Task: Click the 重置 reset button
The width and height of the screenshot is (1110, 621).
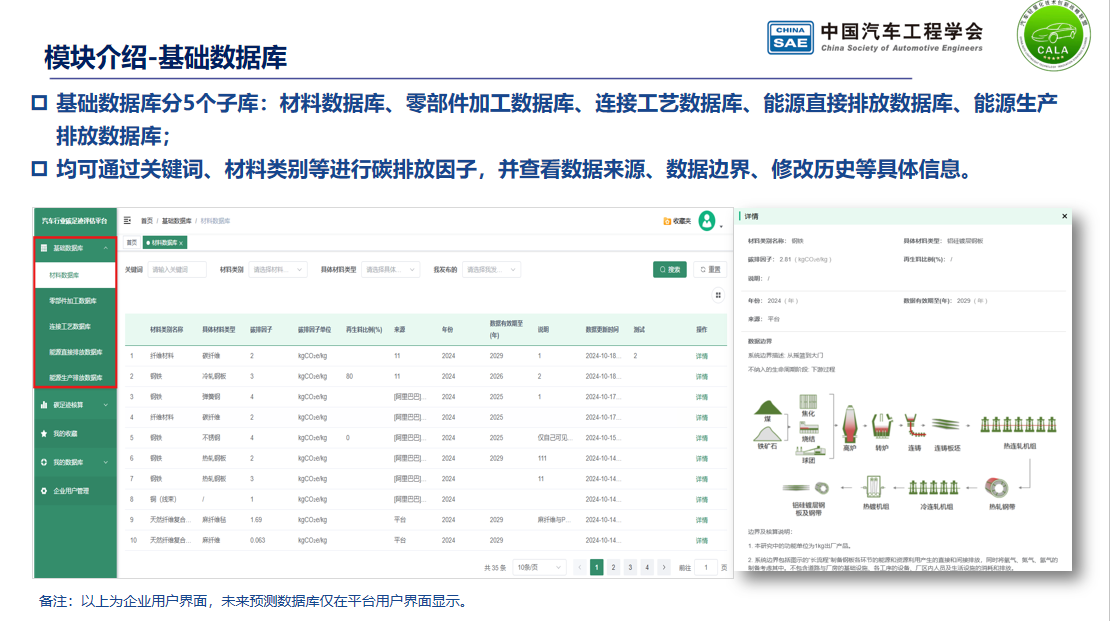Action: coord(710,269)
